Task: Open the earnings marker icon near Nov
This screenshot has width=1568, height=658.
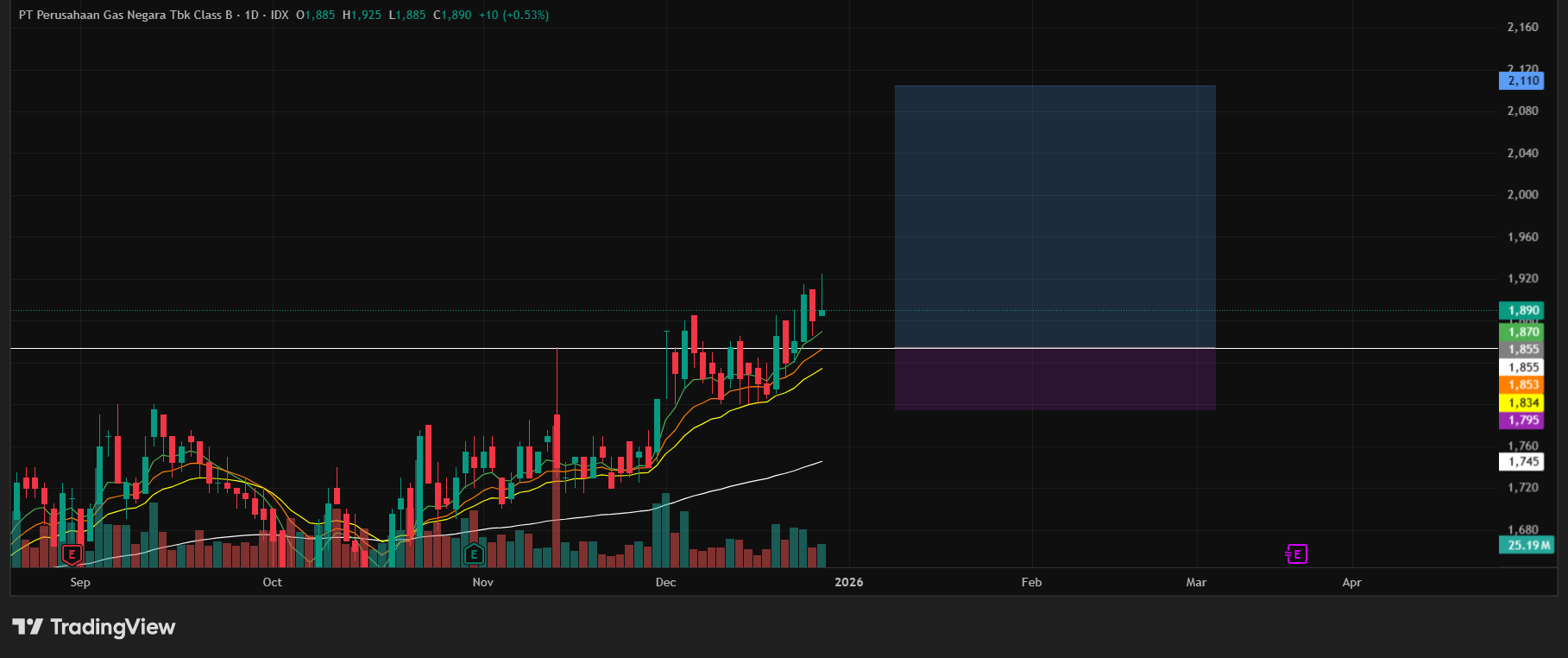Action: tap(474, 554)
